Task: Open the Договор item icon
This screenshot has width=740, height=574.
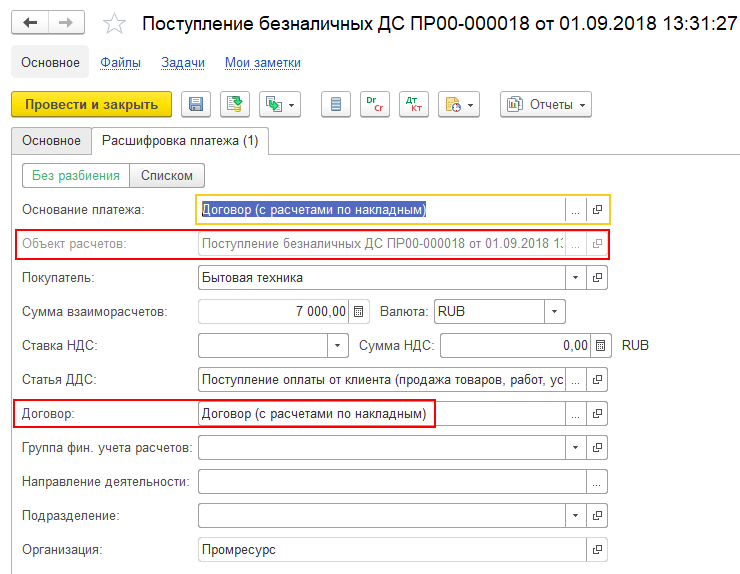Action: [597, 414]
